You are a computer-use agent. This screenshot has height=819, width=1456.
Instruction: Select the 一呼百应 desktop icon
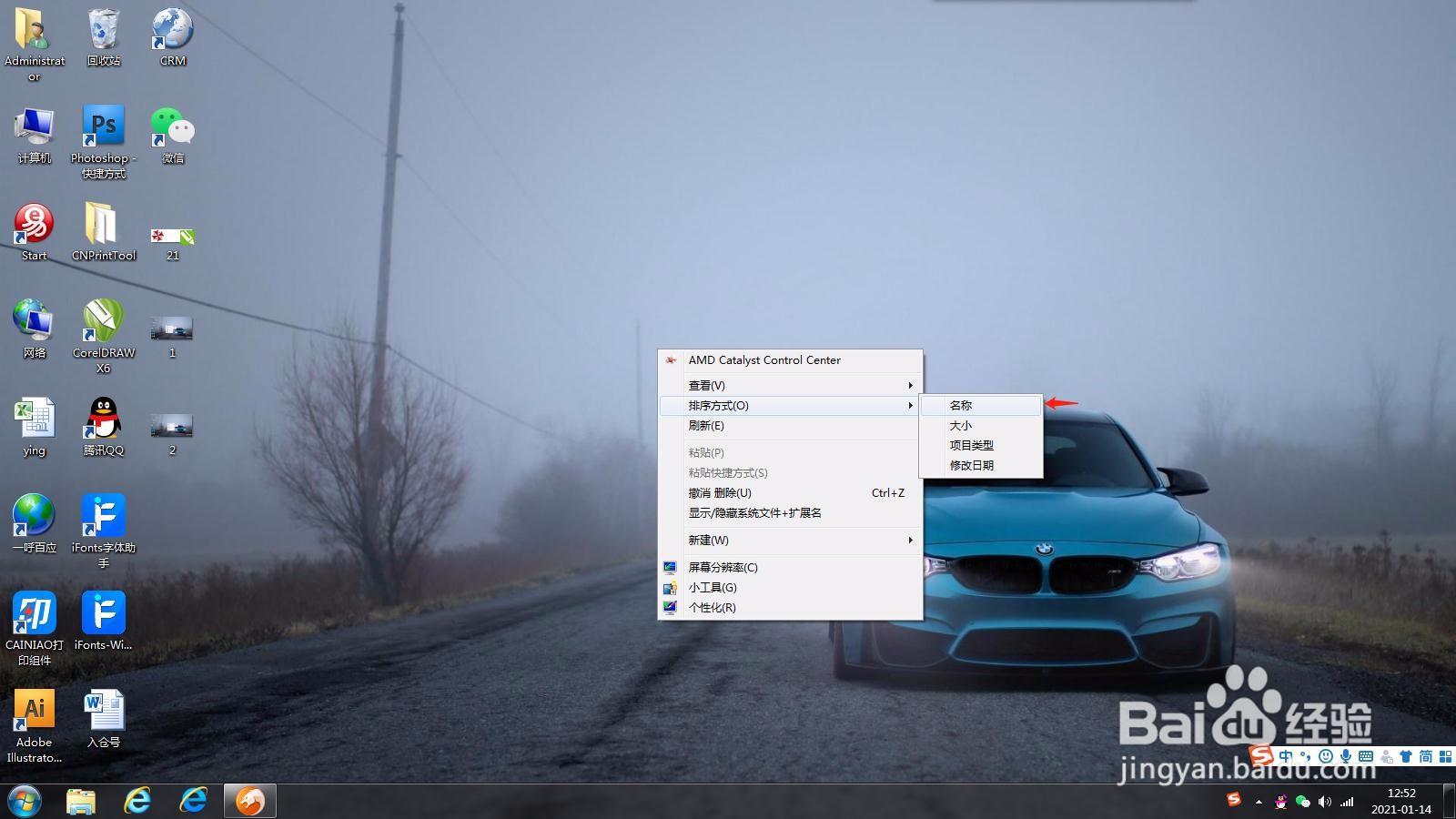[x=35, y=516]
